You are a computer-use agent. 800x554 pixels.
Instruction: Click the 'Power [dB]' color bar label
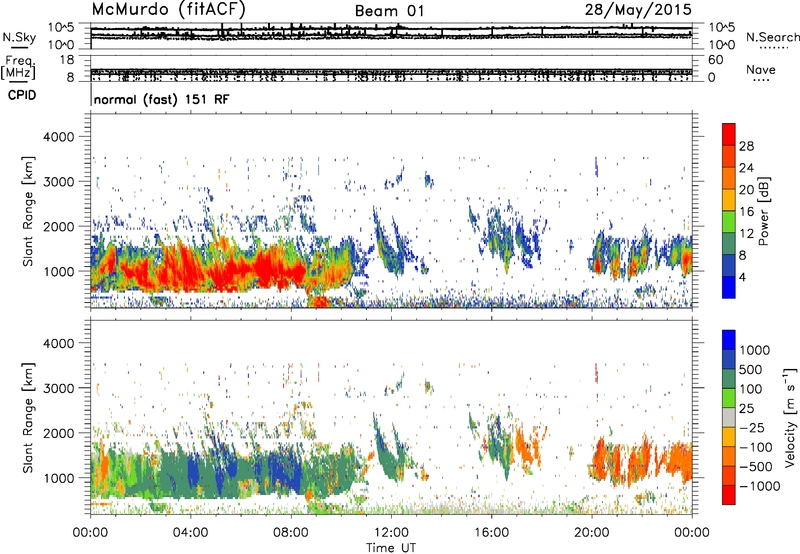tap(763, 211)
